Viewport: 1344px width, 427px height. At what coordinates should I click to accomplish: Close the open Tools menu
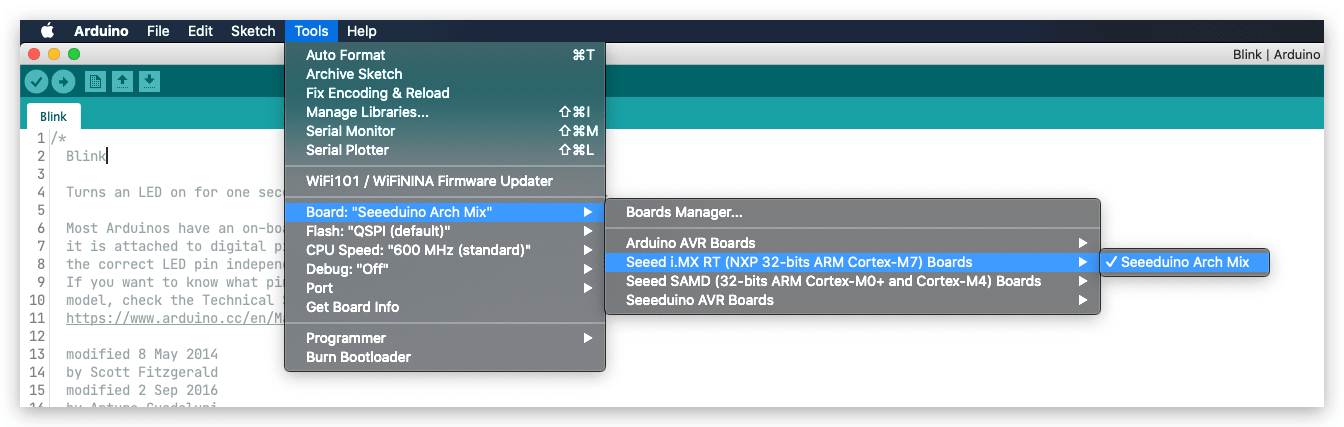(x=312, y=31)
